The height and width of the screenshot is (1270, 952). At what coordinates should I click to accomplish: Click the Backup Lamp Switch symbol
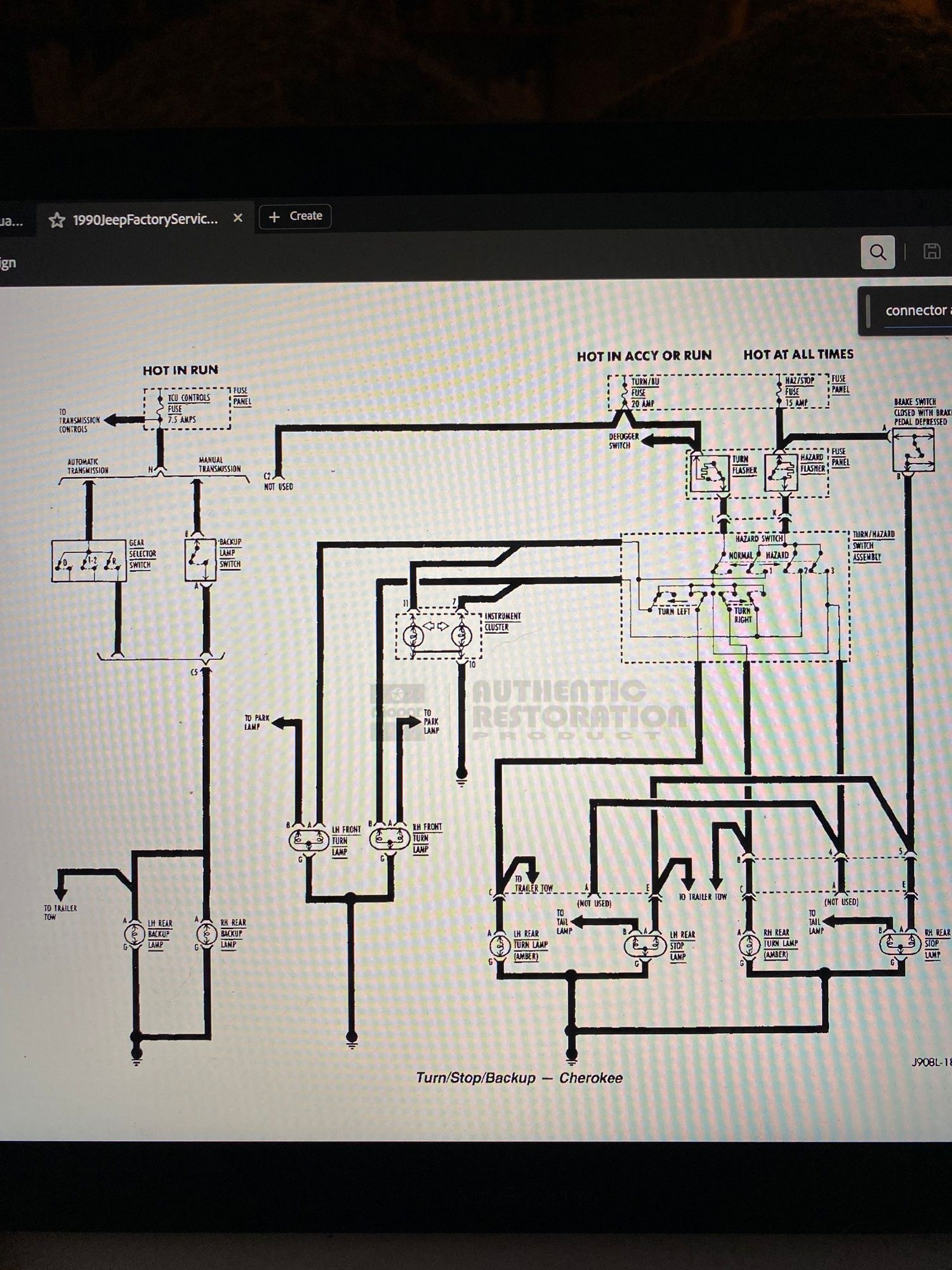[201, 560]
